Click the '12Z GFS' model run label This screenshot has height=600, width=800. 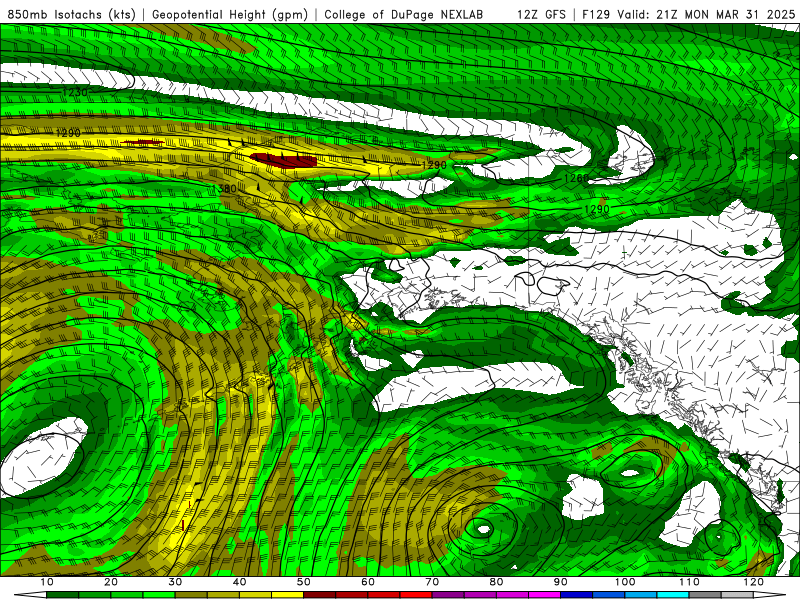[x=541, y=15]
